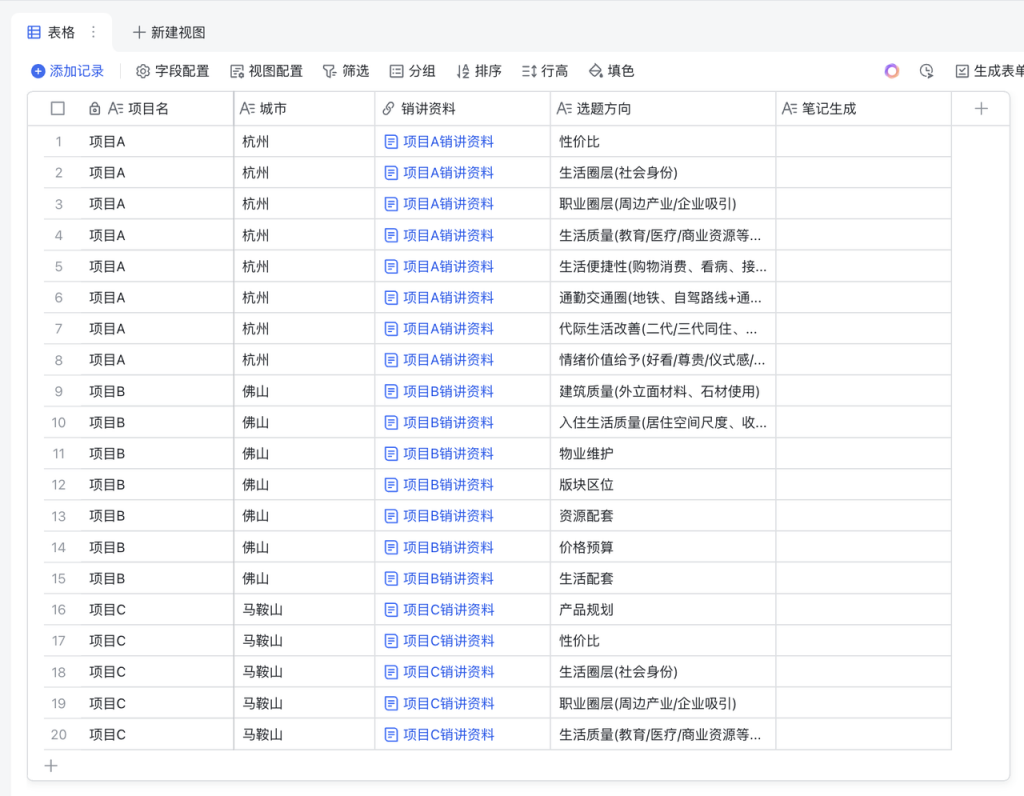Click 佛山 cell in row 14
The image size is (1024, 796).
coord(304,547)
